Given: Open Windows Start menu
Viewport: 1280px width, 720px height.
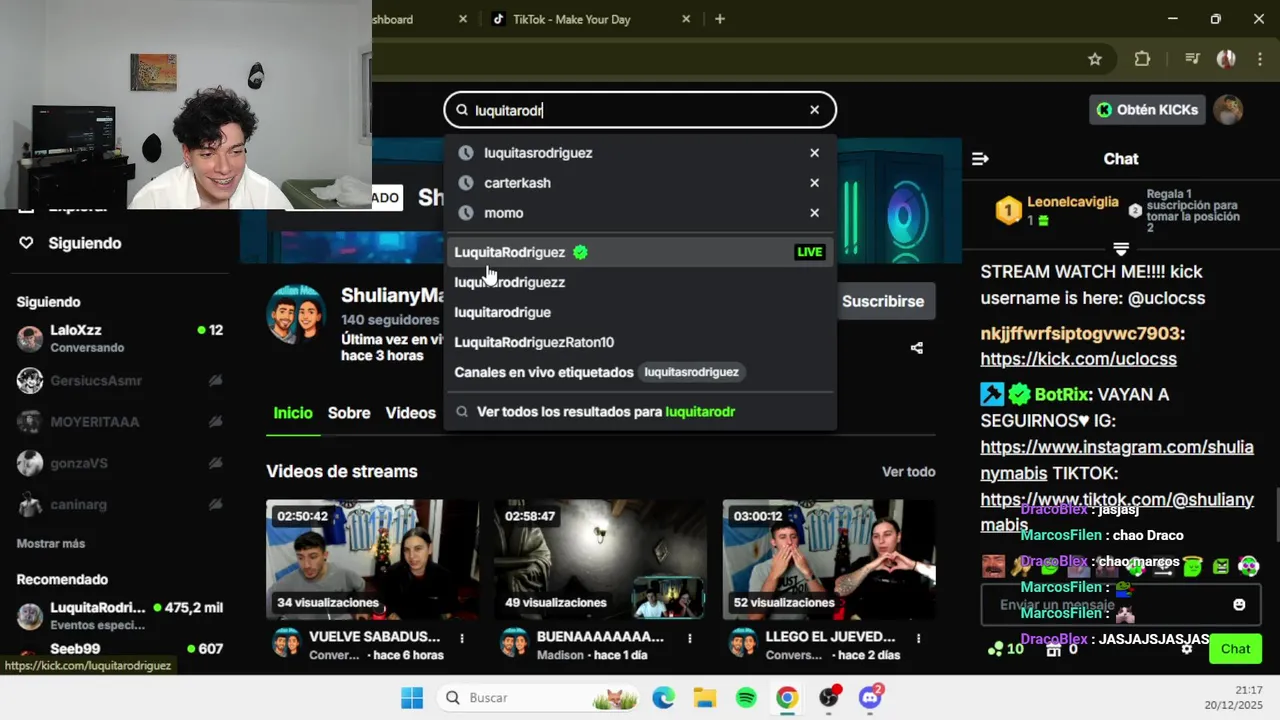Looking at the screenshot, I should click(412, 698).
